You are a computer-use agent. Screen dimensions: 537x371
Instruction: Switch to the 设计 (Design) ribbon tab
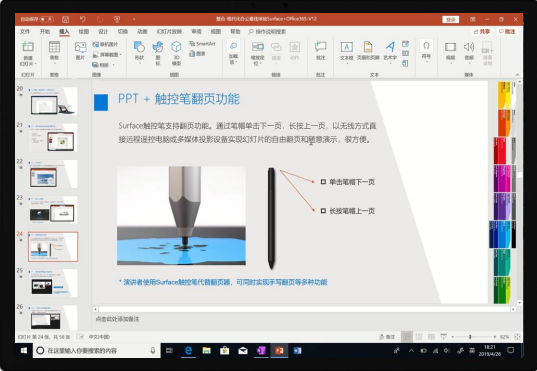click(x=103, y=32)
